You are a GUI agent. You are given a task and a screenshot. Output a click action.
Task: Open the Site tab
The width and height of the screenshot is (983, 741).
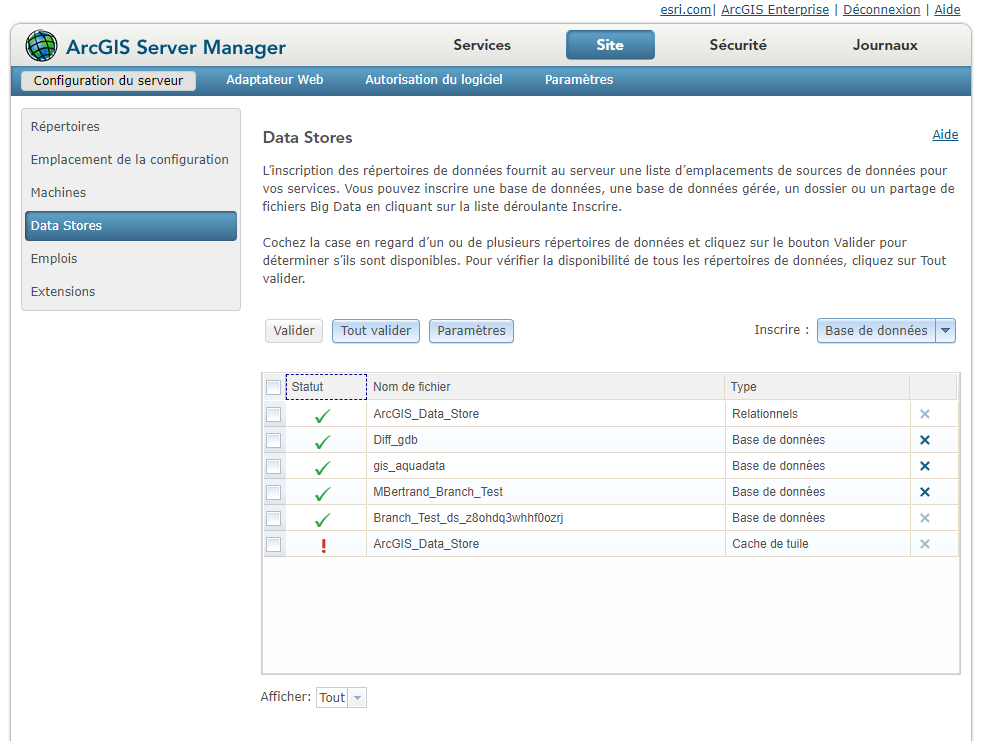(610, 45)
